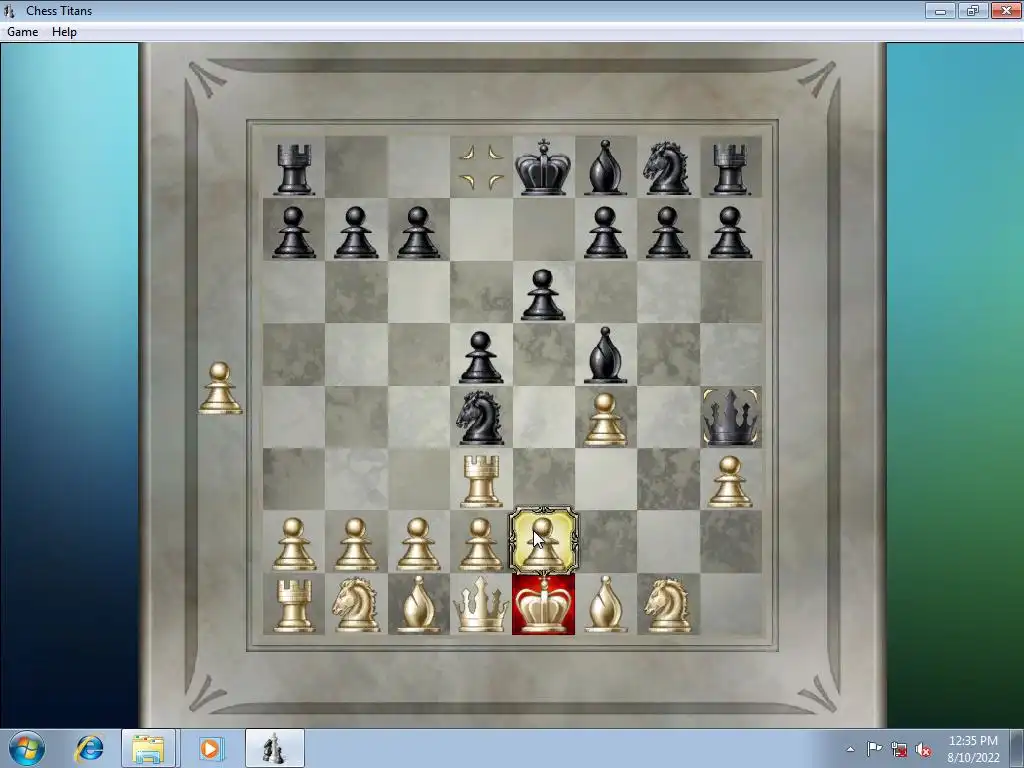Click the white knight on b1
The image size is (1024, 768).
(x=356, y=605)
